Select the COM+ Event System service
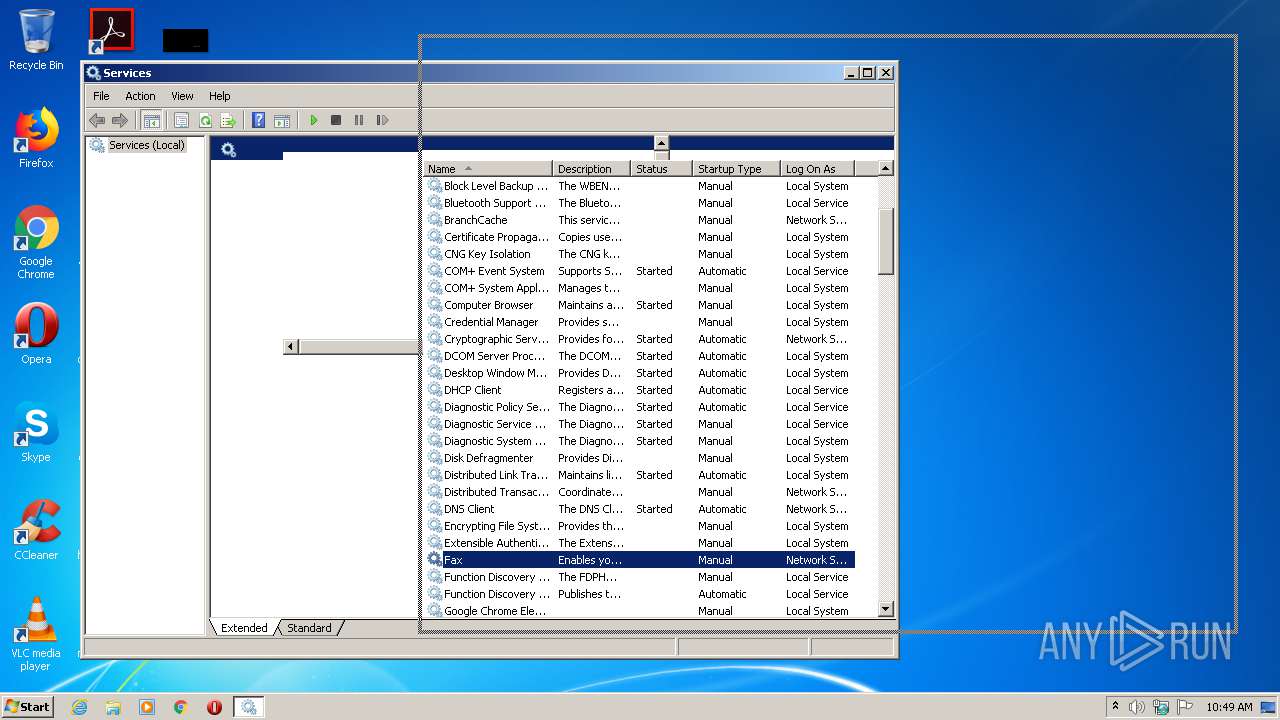Screen dimensions: 1280x720 pos(640,271)
